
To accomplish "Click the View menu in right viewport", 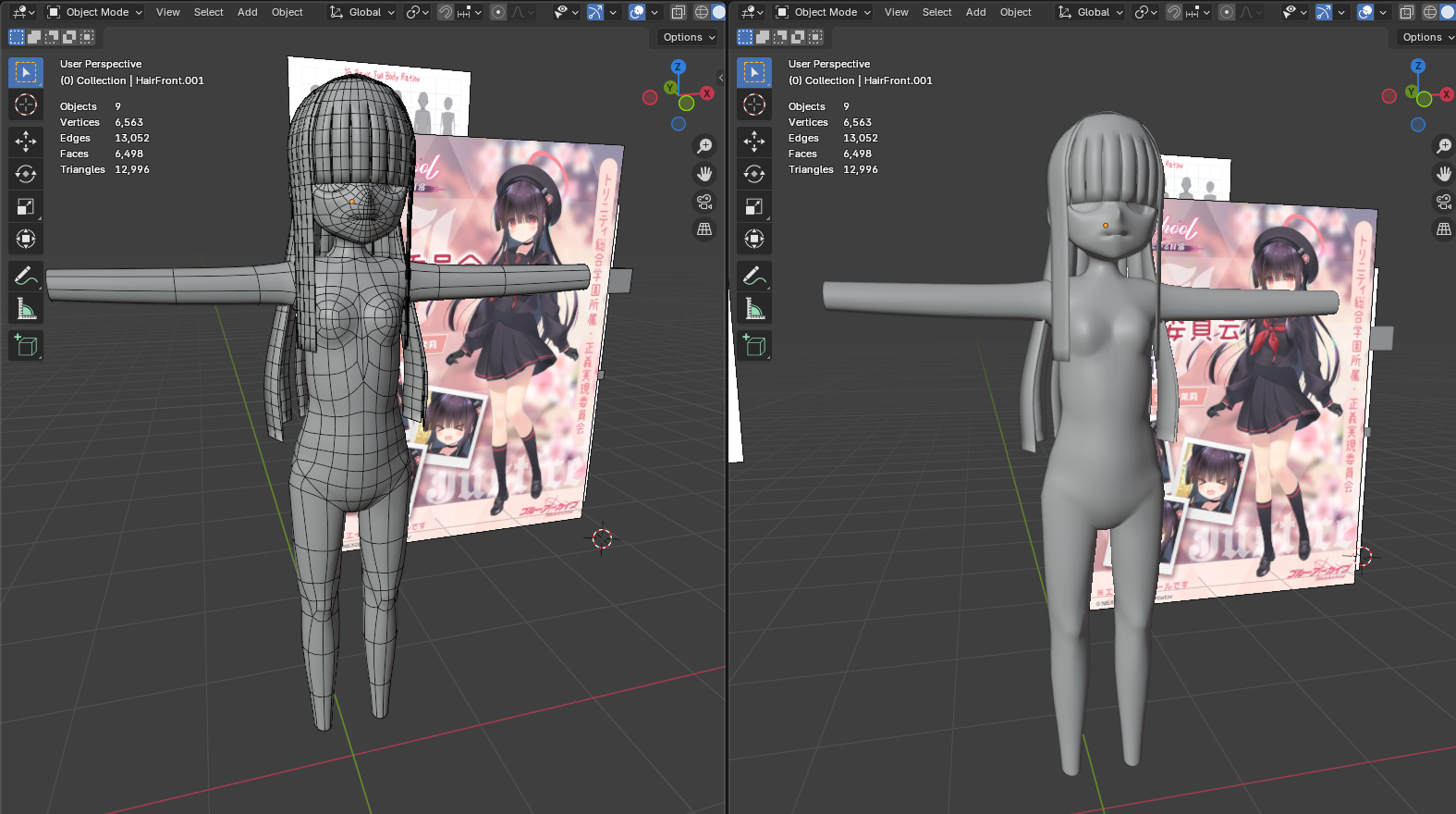I will point(896,12).
